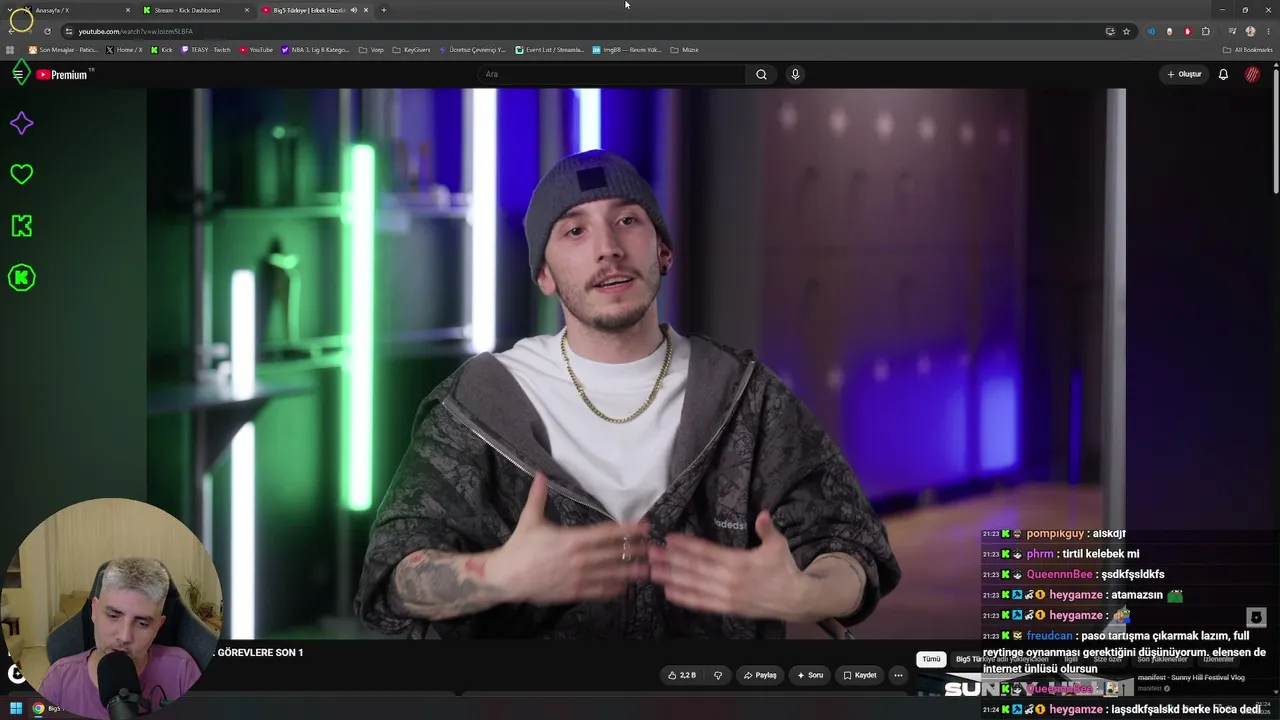Start voice search with the microphone
Image resolution: width=1280 pixels, height=720 pixels.
(795, 74)
